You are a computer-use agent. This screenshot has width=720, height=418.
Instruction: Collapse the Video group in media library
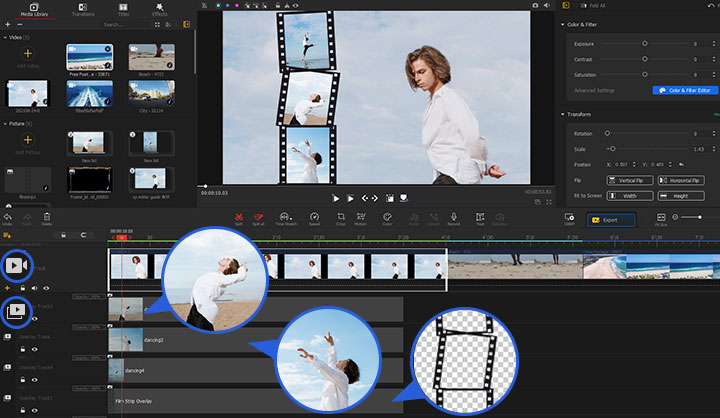(6, 38)
